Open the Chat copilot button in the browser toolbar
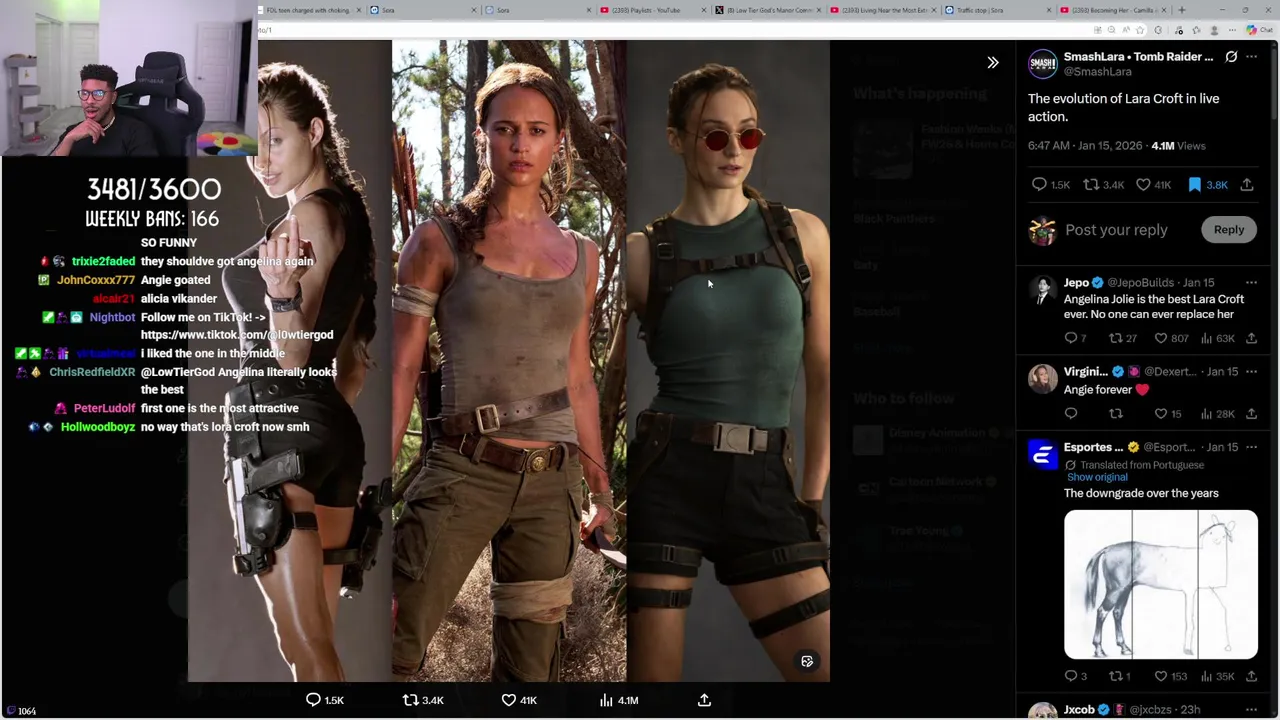 [1259, 30]
